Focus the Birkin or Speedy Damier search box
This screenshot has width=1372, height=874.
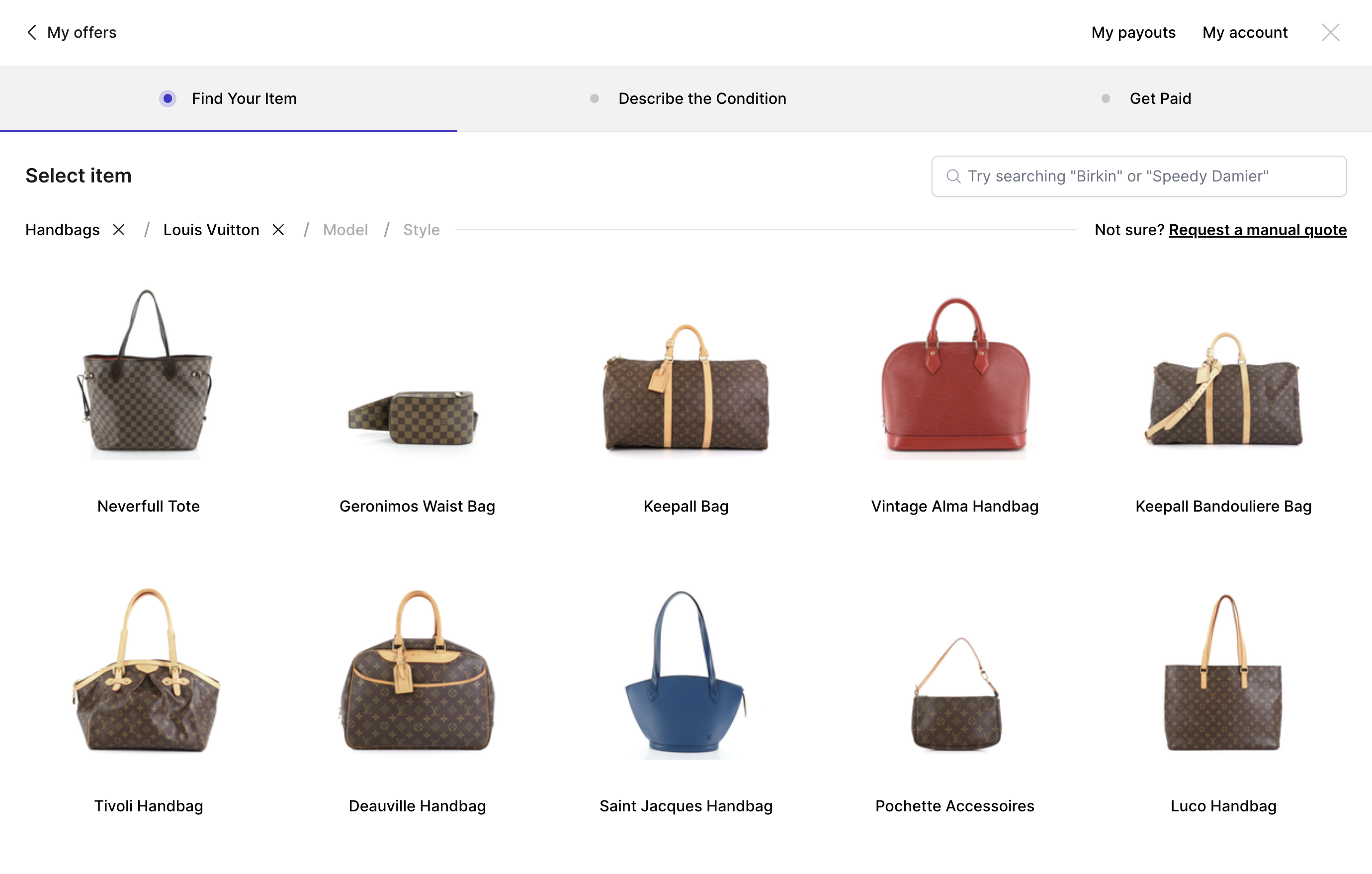pyautogui.click(x=1138, y=176)
